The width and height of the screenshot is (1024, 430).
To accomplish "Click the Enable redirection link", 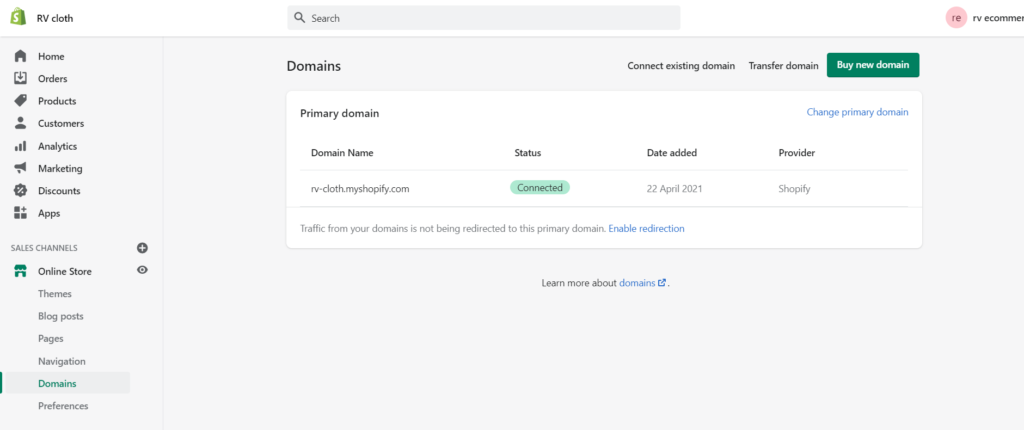I will 647,229.
